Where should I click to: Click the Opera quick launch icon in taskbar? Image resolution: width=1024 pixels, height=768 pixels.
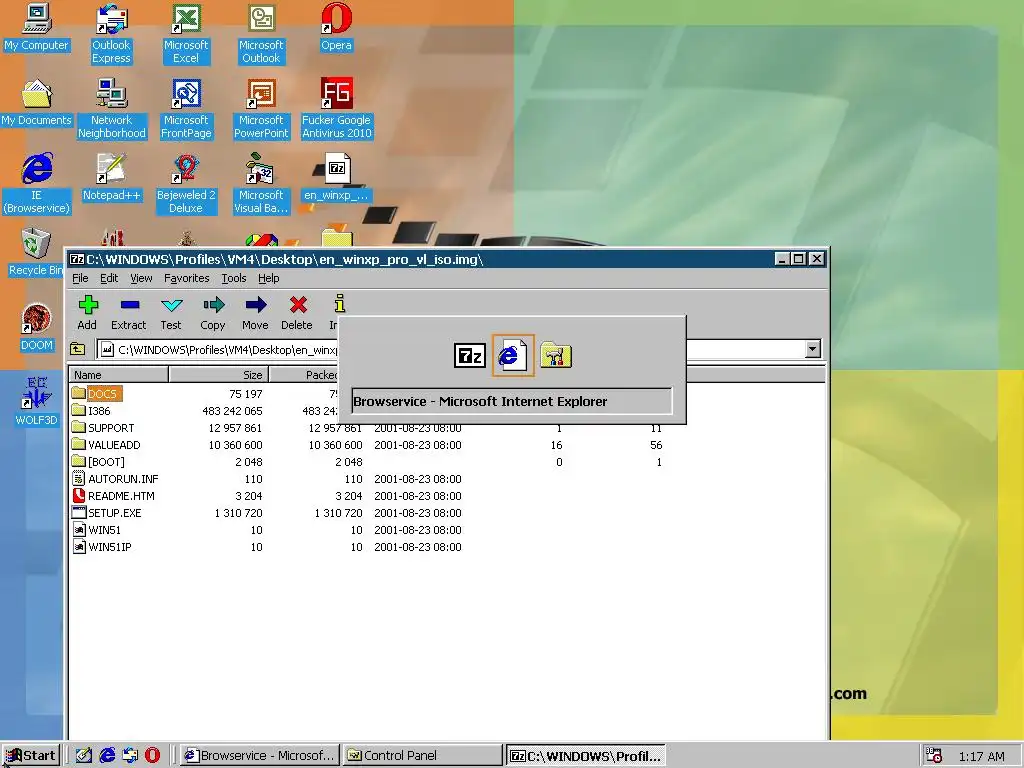click(x=152, y=755)
